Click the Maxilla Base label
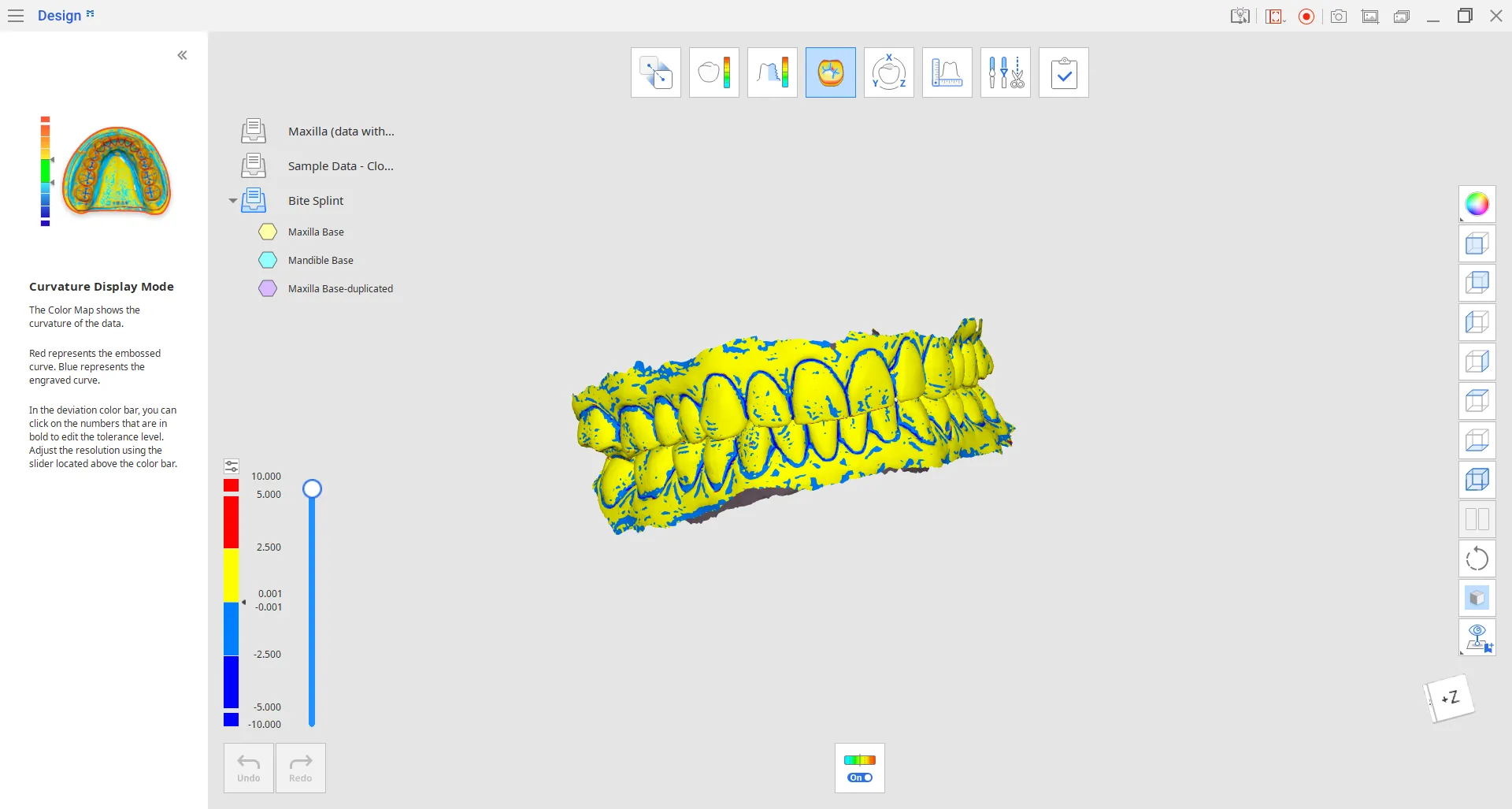Image resolution: width=1512 pixels, height=809 pixels. pos(316,232)
